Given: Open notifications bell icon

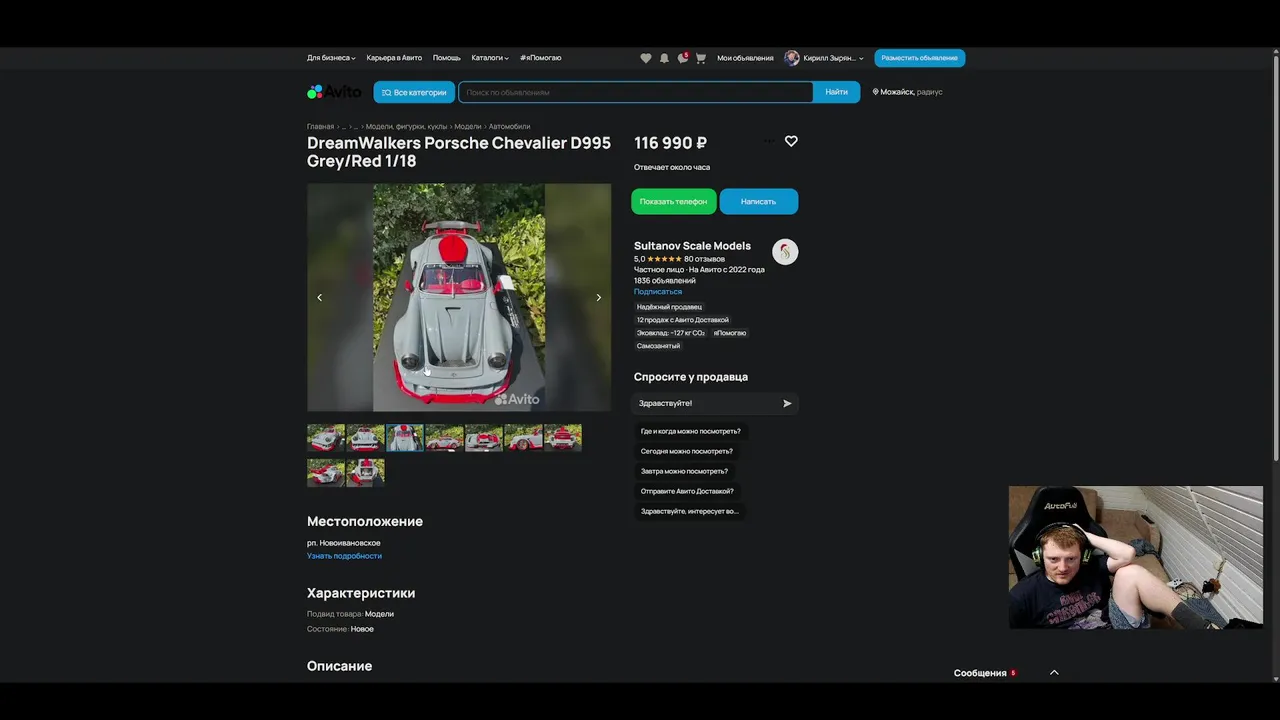Looking at the screenshot, I should coord(664,58).
